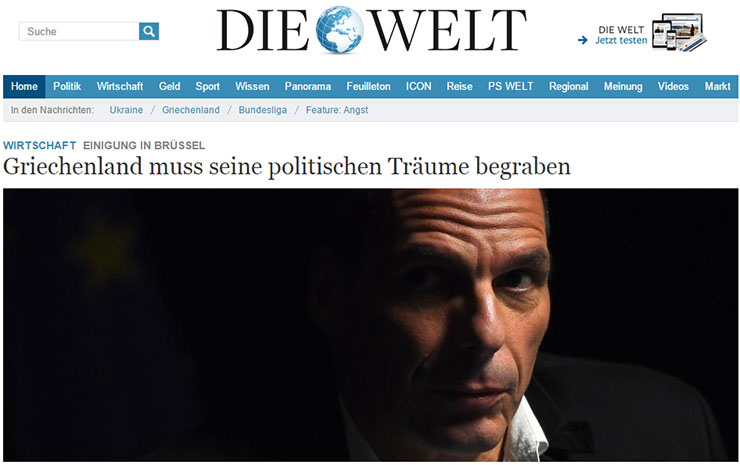The width and height of the screenshot is (740, 465).
Task: Navigate to the Feuilleton section
Action: pos(369,86)
